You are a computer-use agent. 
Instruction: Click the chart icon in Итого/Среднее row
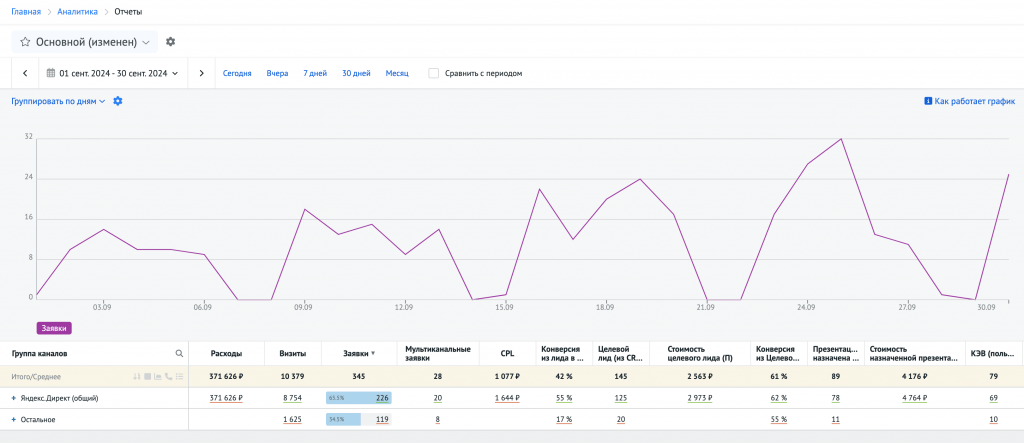(x=158, y=376)
